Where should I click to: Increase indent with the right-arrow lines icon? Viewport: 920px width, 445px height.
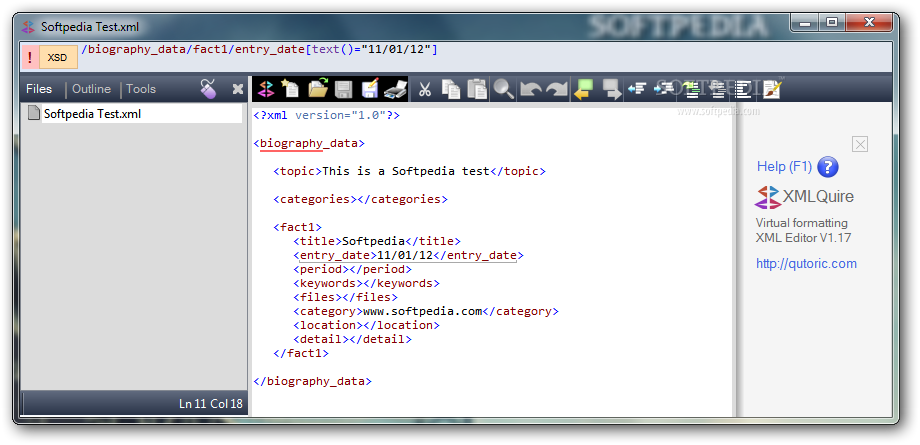point(664,89)
